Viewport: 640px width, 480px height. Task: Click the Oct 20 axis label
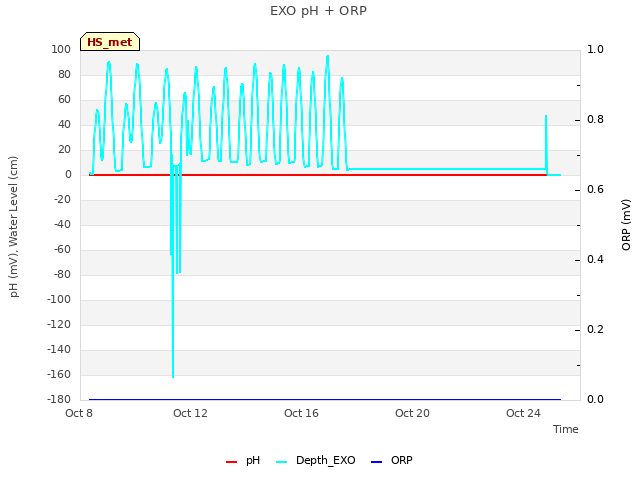click(412, 413)
